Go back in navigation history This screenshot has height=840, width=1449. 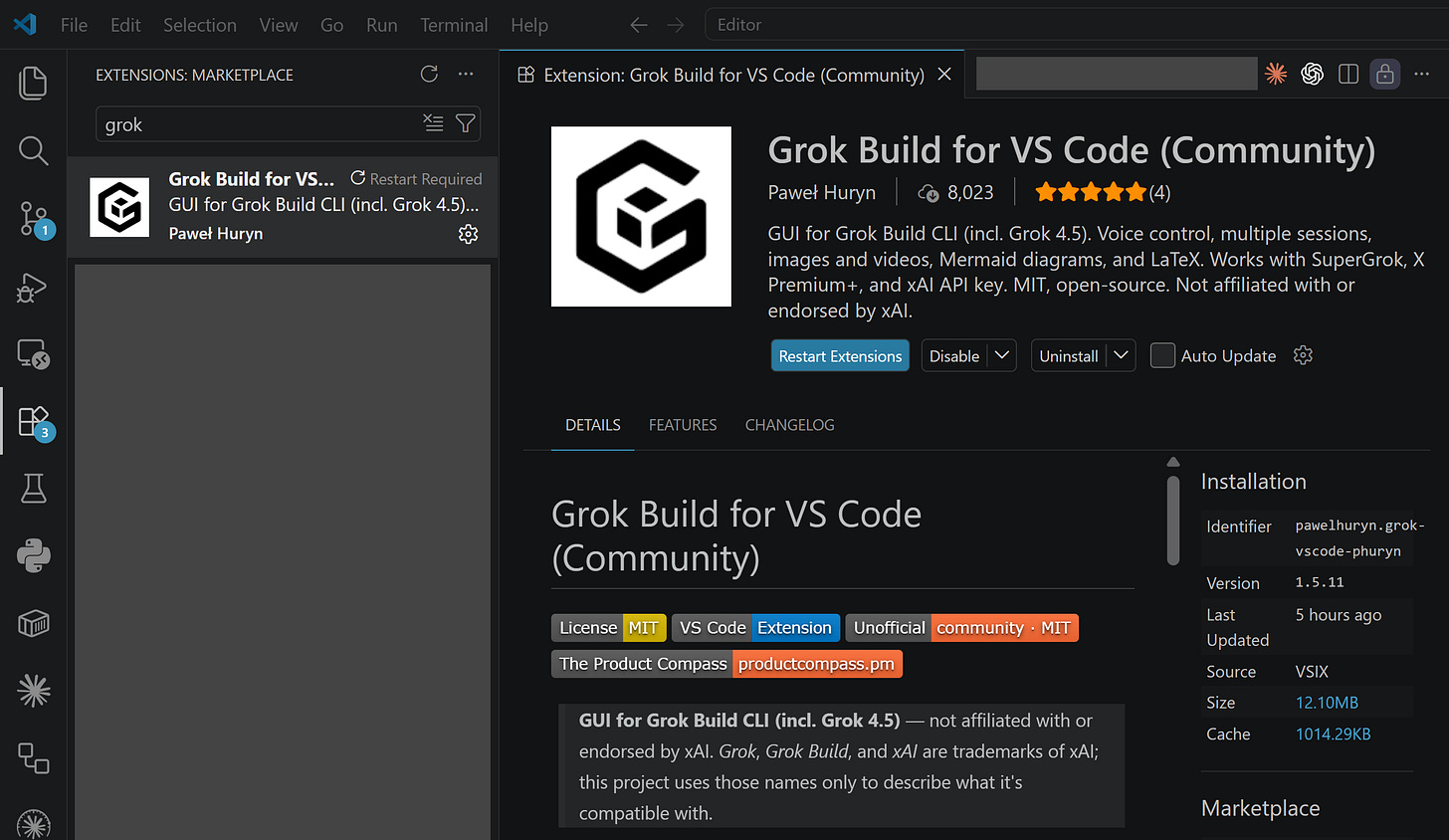(x=639, y=25)
